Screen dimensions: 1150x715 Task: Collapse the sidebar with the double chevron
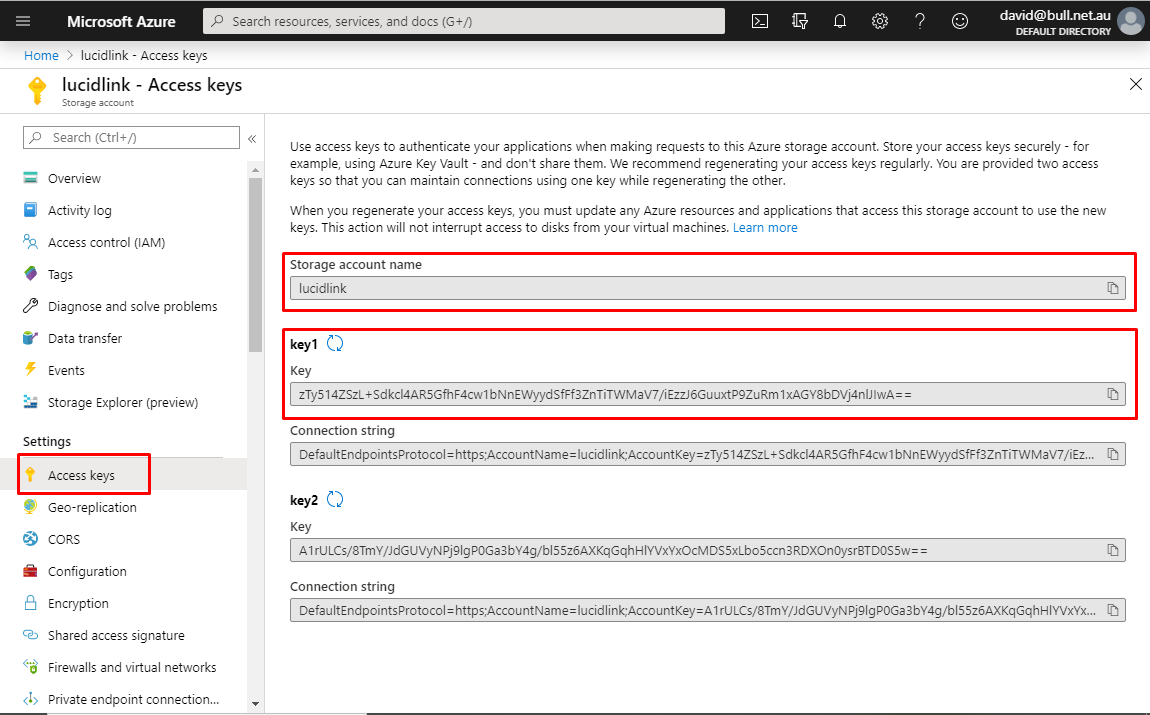tap(252, 138)
